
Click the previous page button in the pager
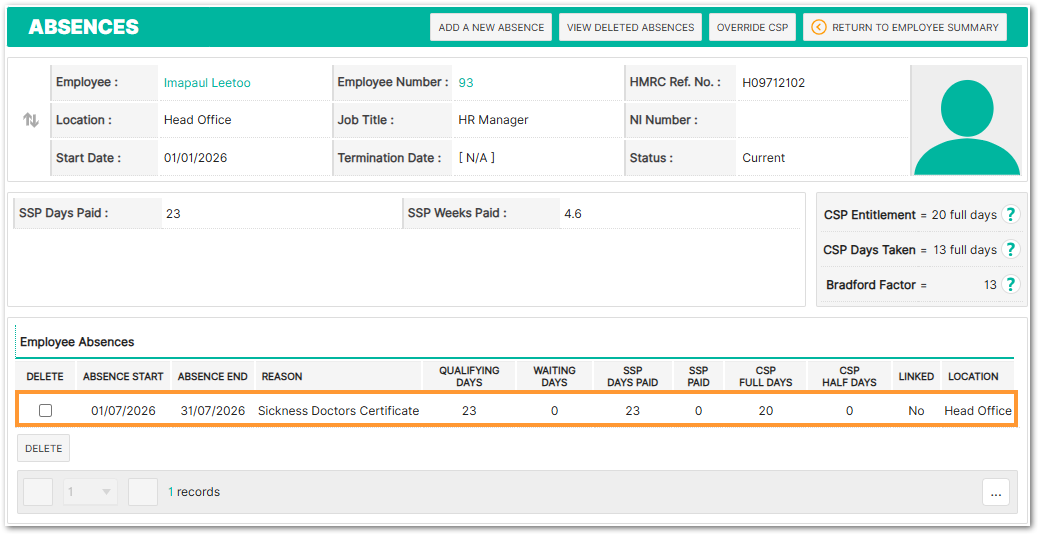pos(38,492)
